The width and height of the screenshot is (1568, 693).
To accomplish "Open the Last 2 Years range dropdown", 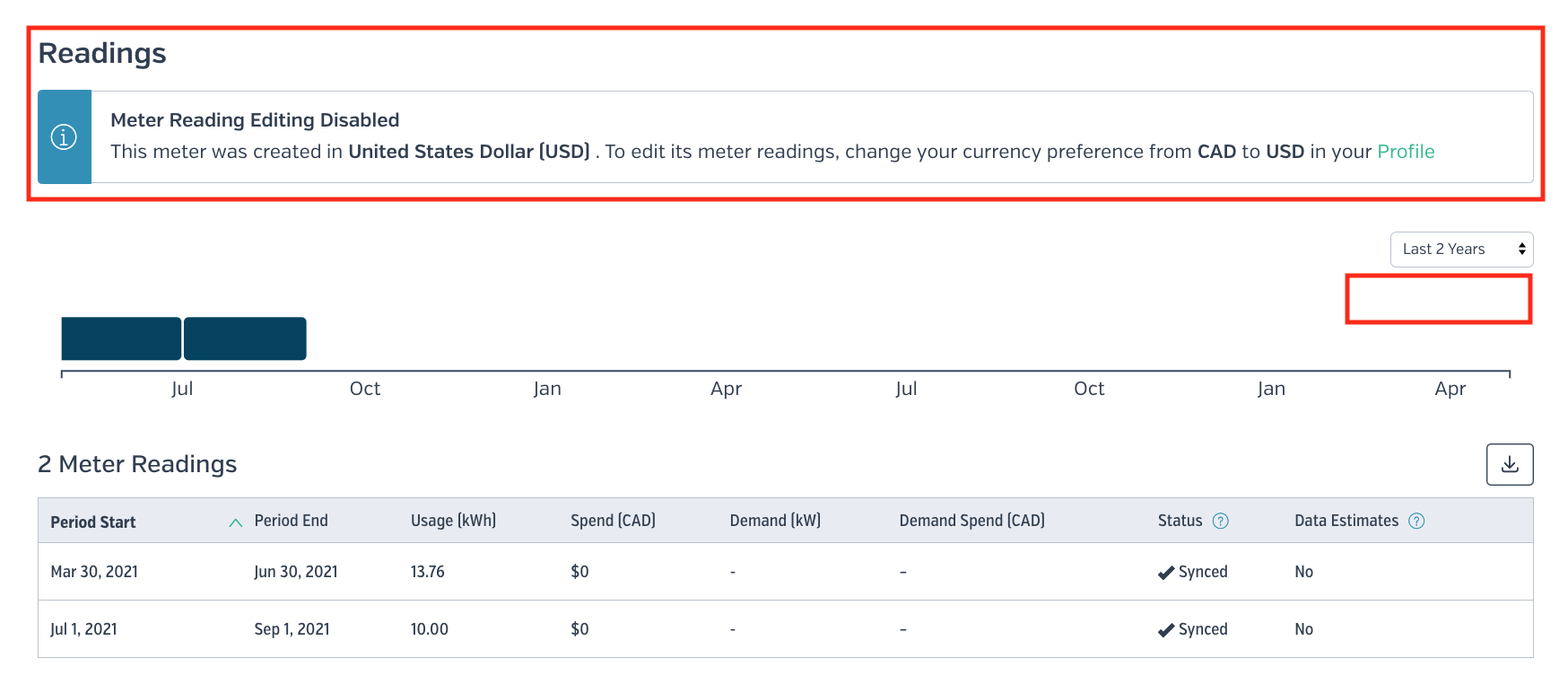I will pyautogui.click(x=1461, y=250).
